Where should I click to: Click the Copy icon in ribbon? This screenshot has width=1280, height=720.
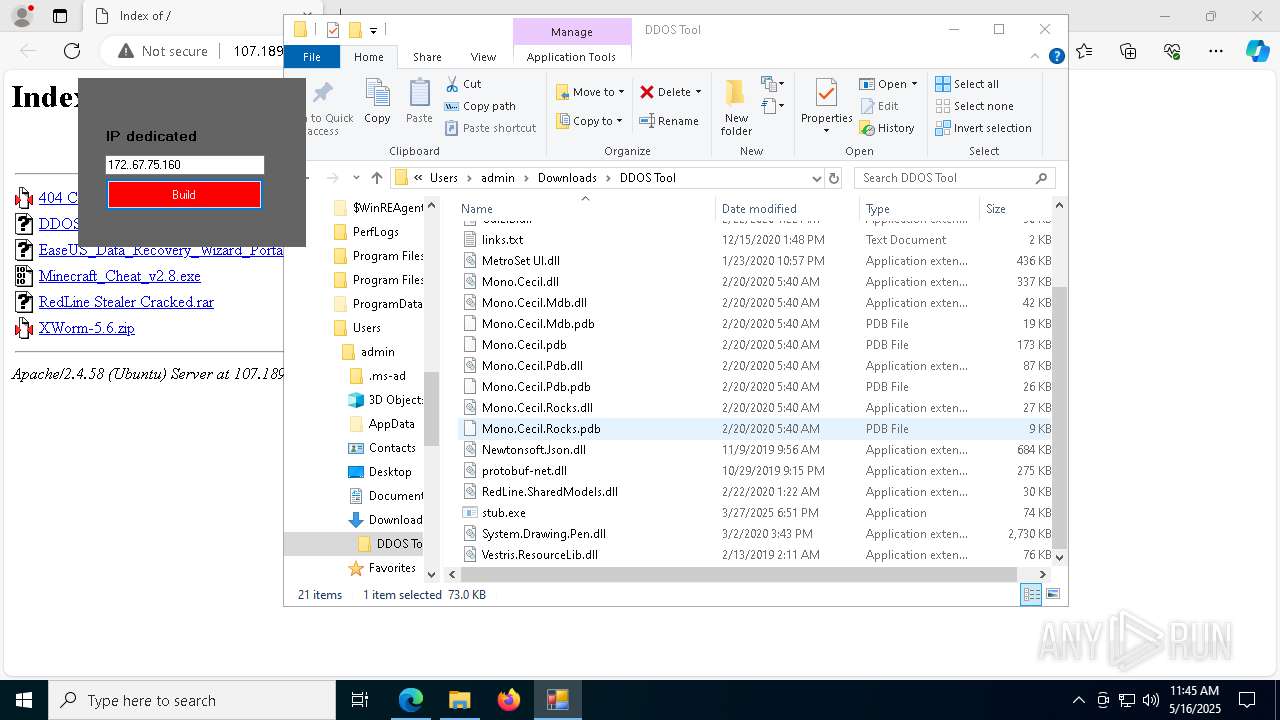click(x=377, y=102)
